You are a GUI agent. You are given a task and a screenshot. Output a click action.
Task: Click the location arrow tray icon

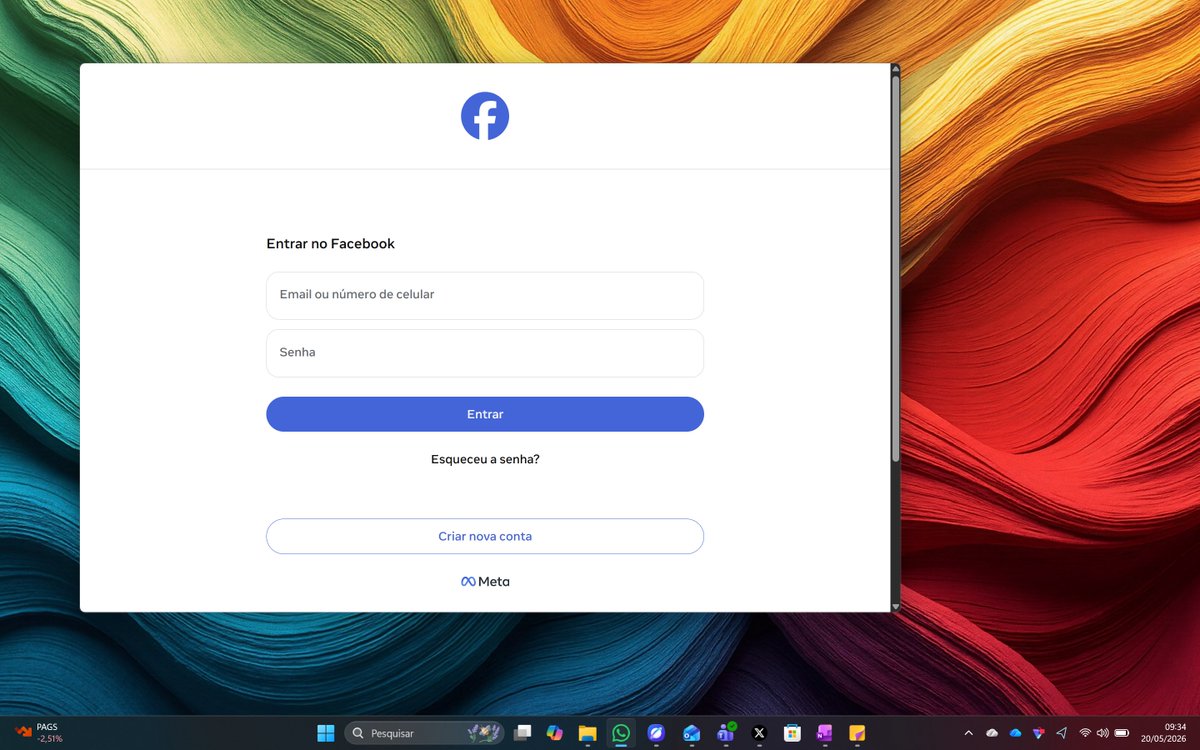point(1061,733)
